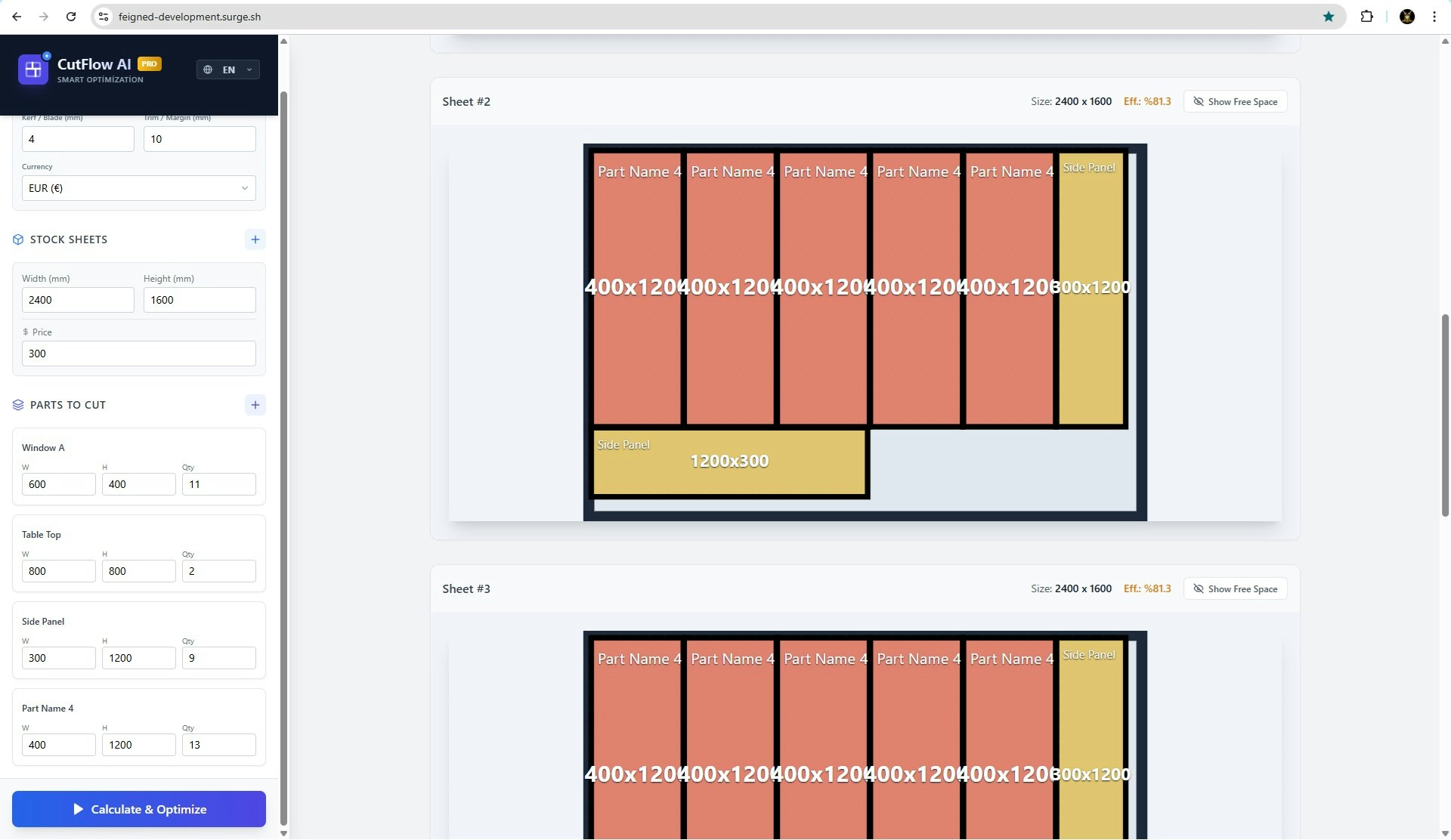The image size is (1451, 840).
Task: Expand the EN language dropdown chevron
Action: tap(249, 69)
